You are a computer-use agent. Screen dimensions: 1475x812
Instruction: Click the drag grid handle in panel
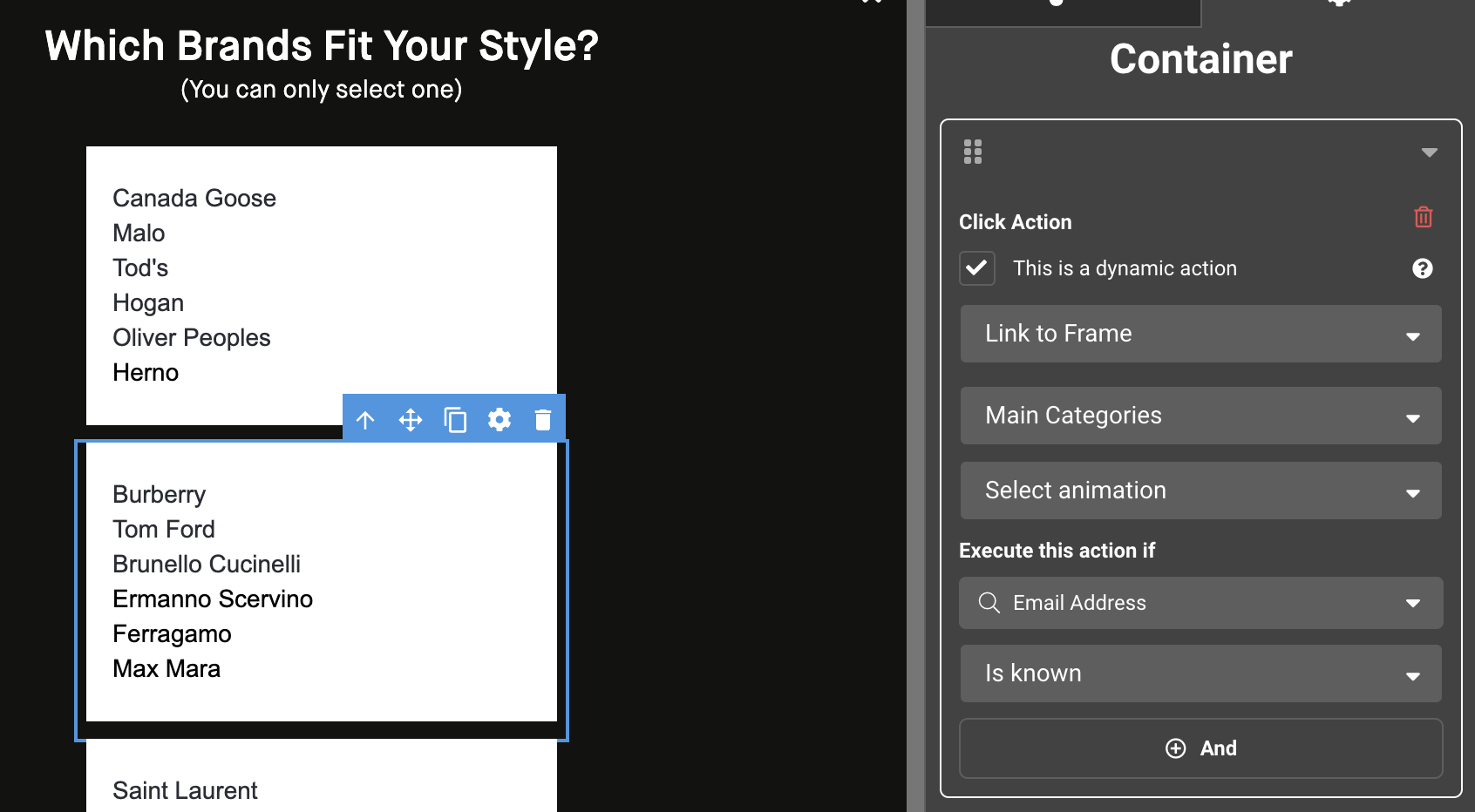coord(973,152)
